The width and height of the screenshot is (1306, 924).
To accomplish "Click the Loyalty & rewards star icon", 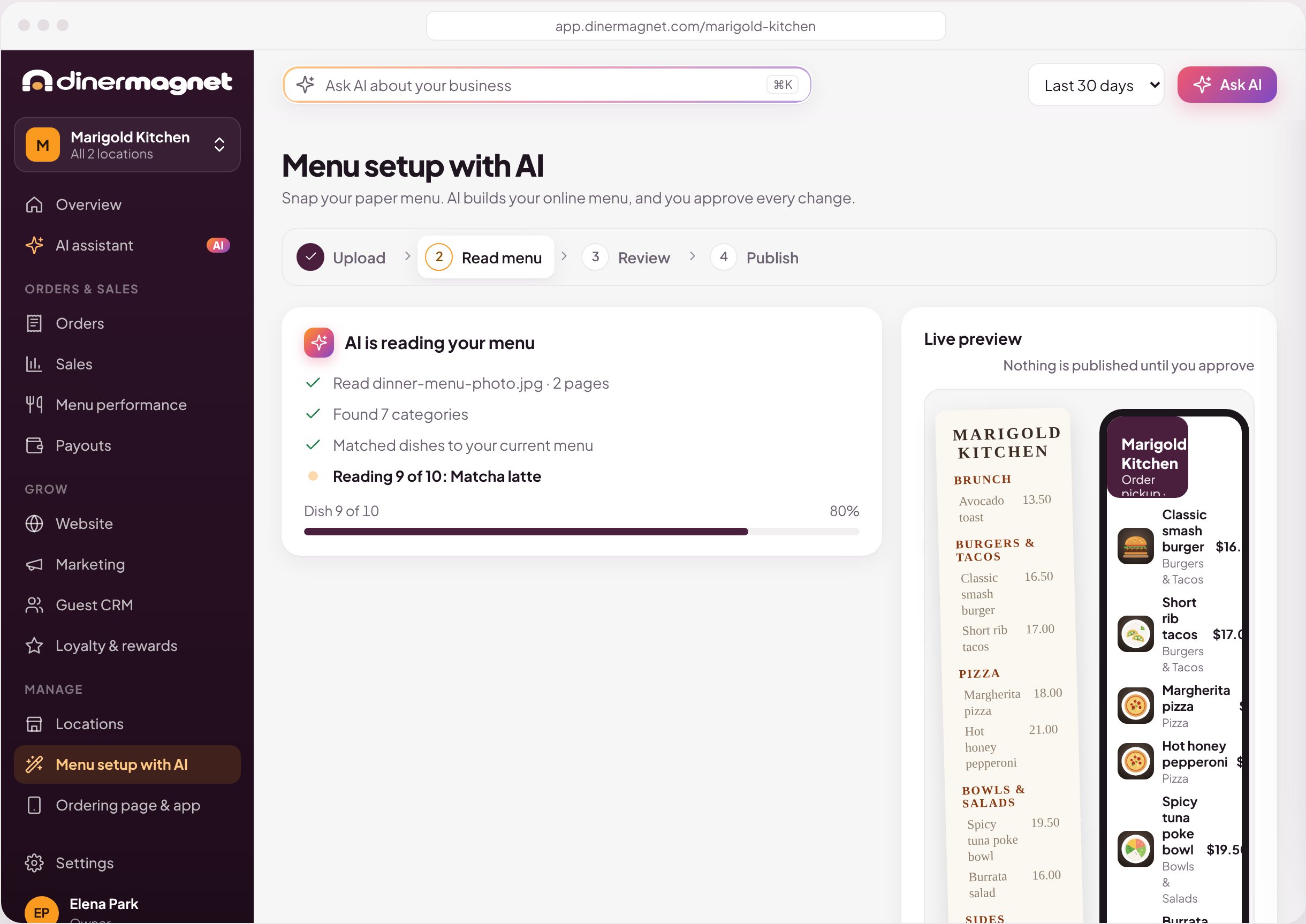I will point(34,646).
